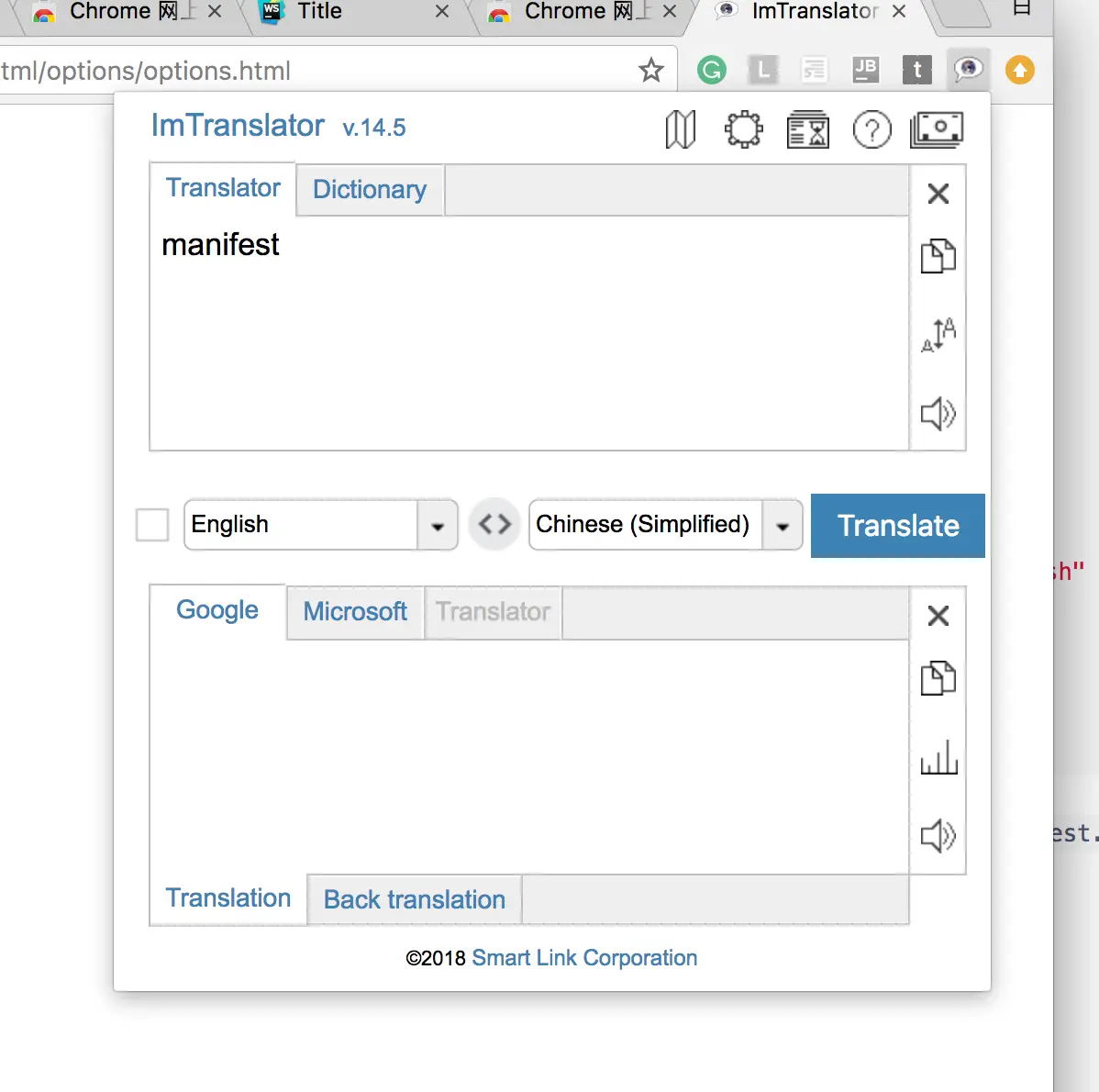Click the faded list extension icon

tap(815, 70)
